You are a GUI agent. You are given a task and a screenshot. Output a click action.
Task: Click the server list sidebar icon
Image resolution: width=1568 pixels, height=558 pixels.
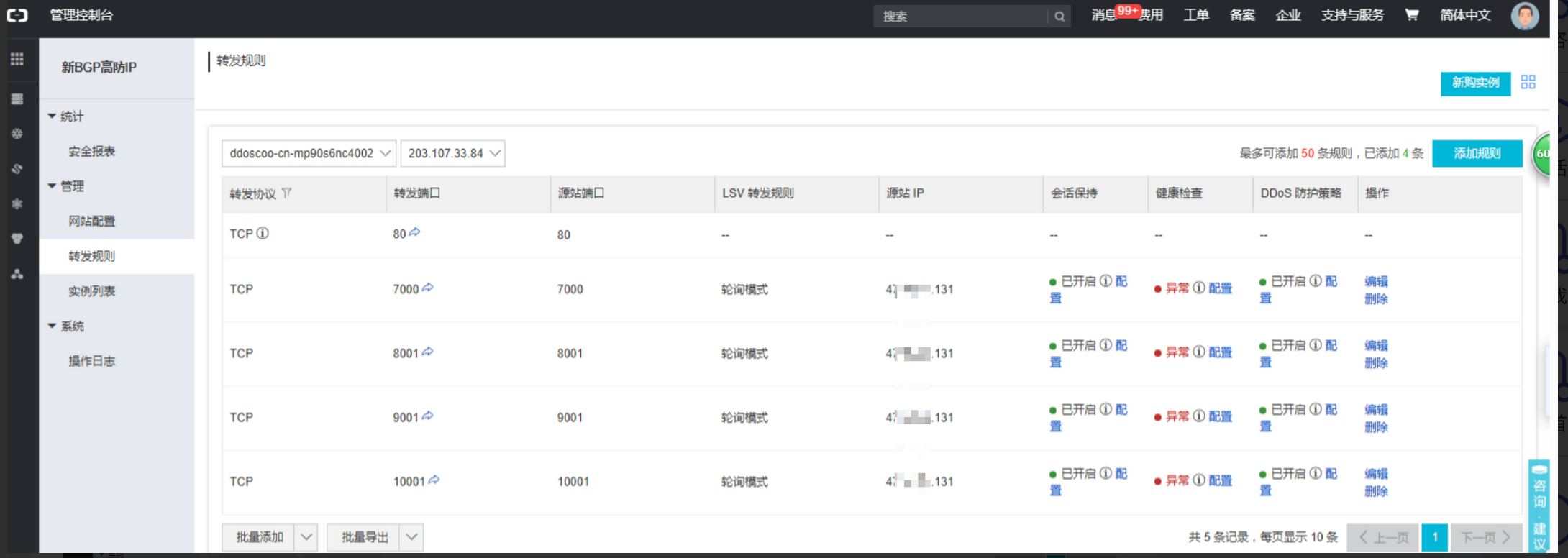(x=17, y=99)
